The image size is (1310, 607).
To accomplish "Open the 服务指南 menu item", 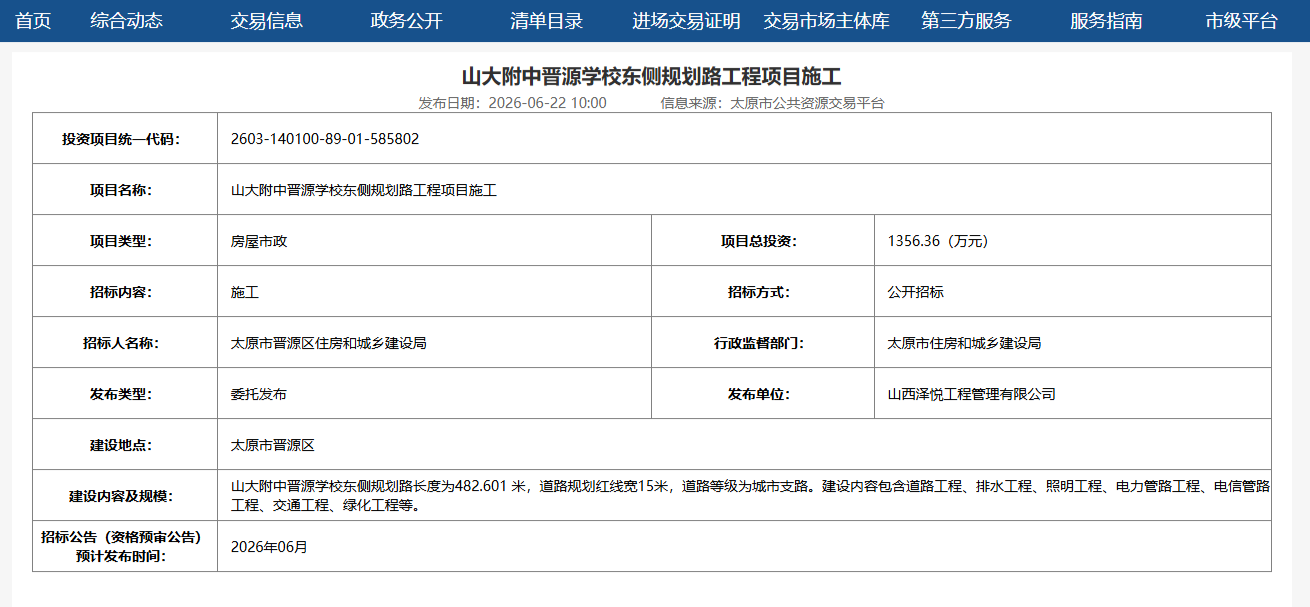I will click(1106, 21).
